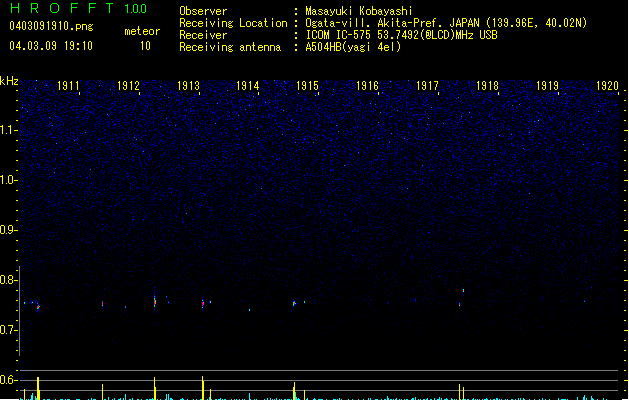Click the cyan dot echo below the 1914 label
Image resolution: width=629 pixels, height=400 pixels.
point(250,310)
